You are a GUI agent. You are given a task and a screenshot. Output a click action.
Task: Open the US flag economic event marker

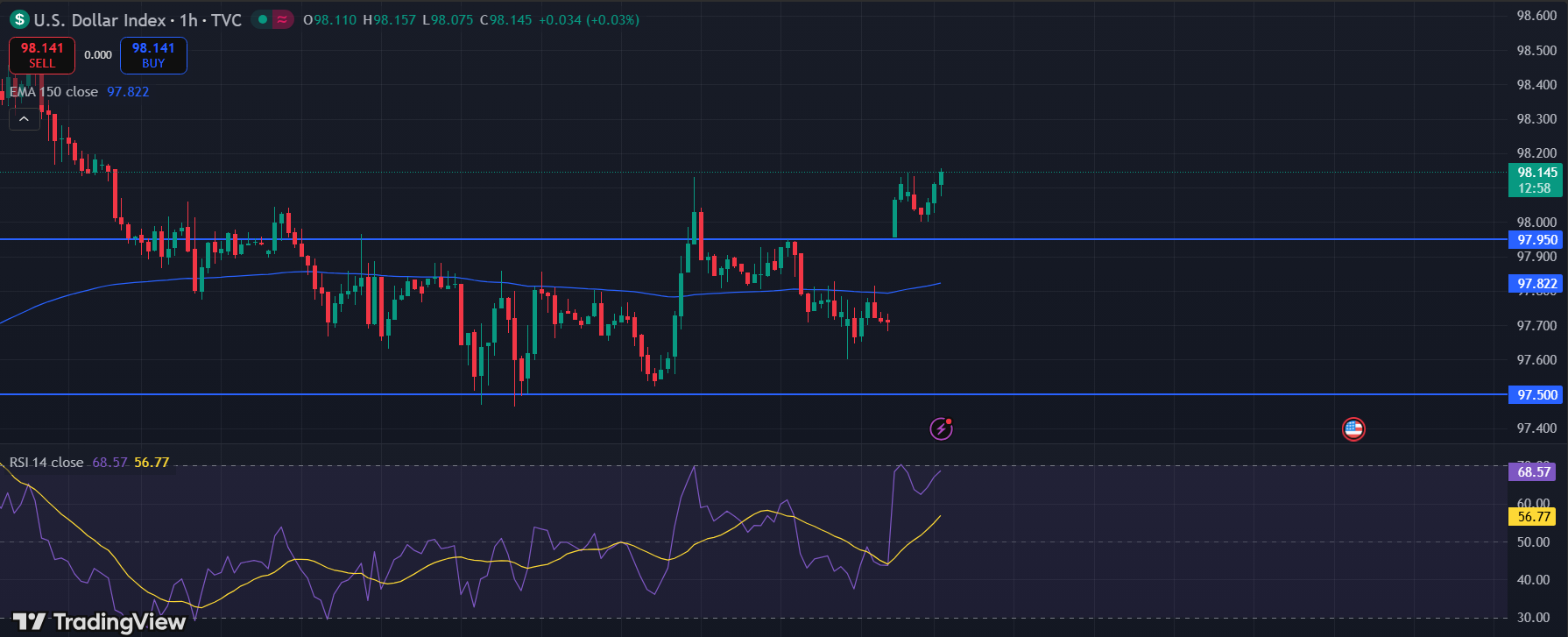coord(1353,428)
